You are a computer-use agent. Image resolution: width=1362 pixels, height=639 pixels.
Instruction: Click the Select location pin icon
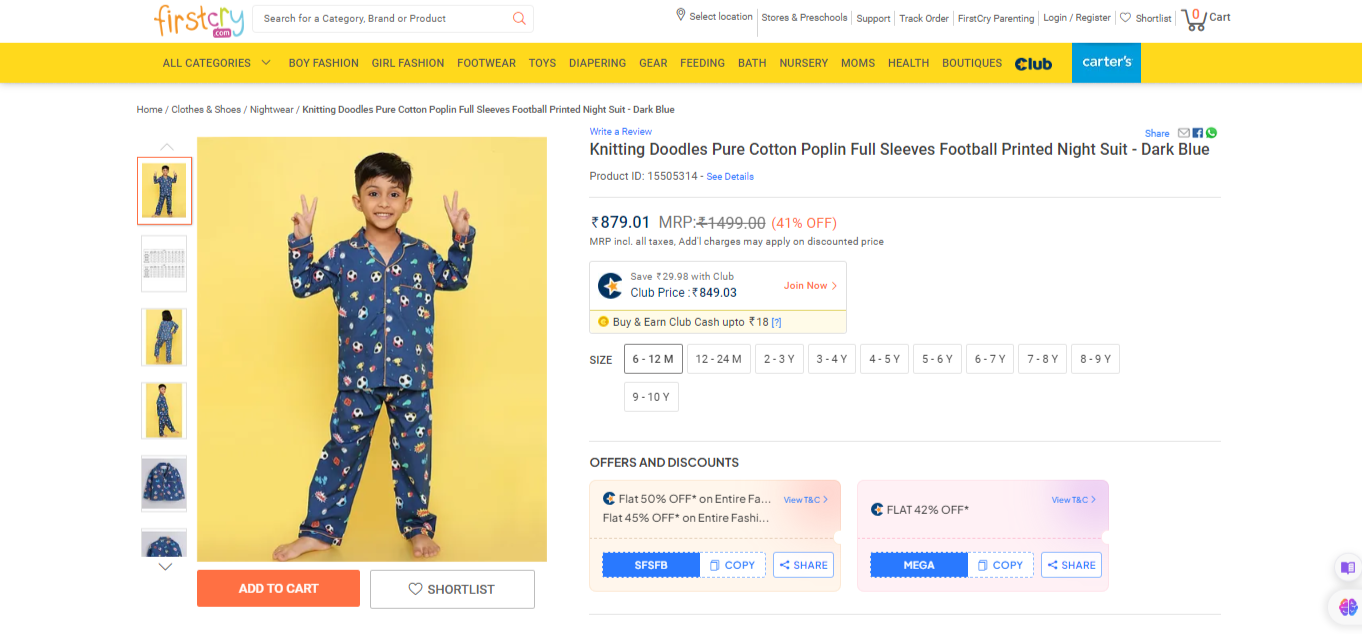(x=681, y=16)
